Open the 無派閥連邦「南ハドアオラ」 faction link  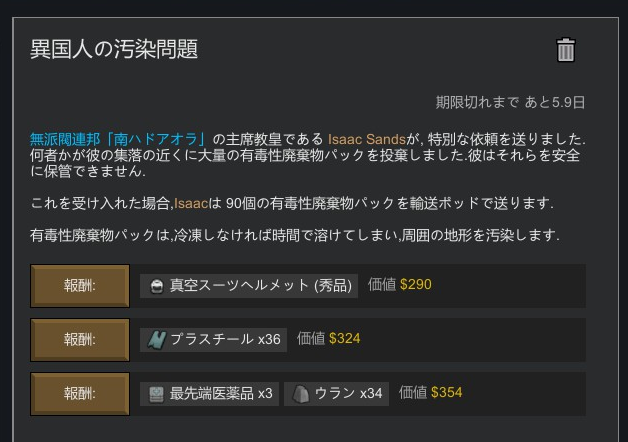click(118, 139)
